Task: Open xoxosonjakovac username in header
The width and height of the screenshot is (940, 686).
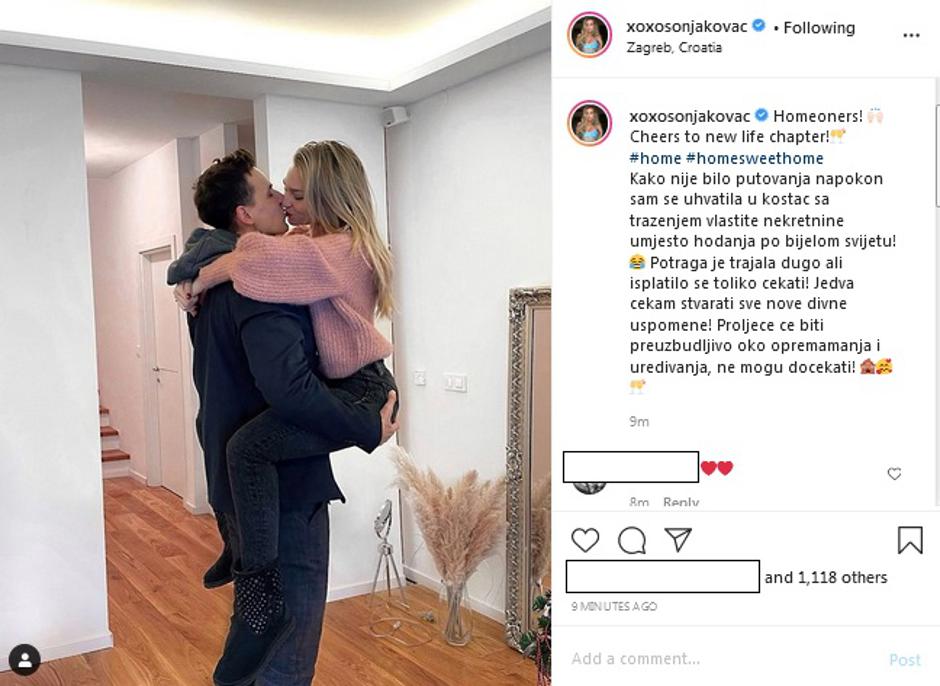Action: click(687, 26)
